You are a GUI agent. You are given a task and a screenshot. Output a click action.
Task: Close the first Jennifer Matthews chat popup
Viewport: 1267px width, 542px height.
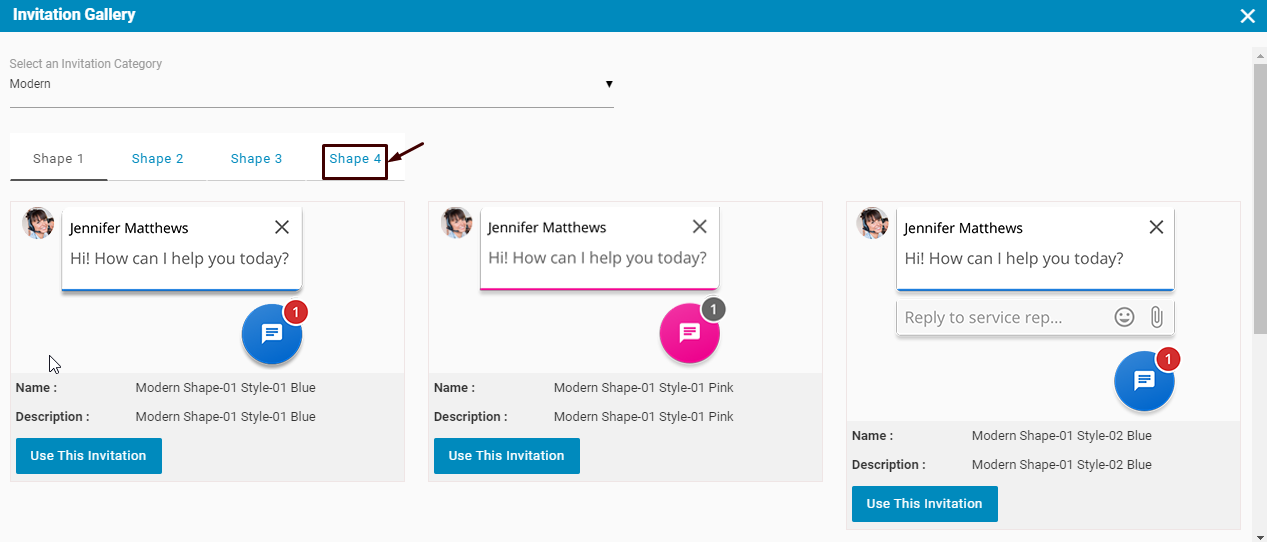tap(282, 227)
